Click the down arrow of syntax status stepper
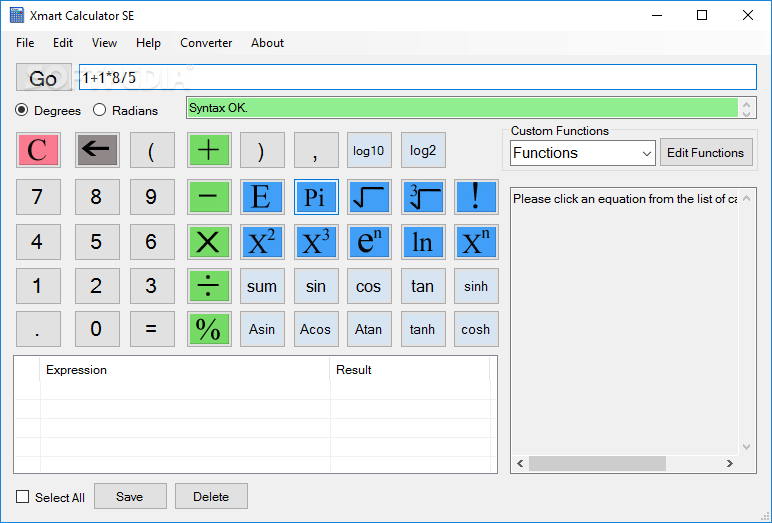772x523 pixels. pos(746,113)
